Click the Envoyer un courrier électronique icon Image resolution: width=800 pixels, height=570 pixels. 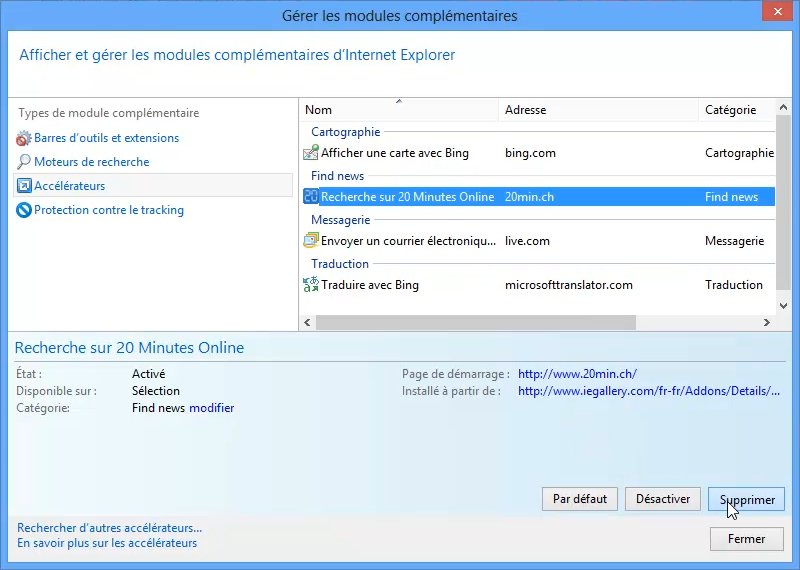[310, 241]
